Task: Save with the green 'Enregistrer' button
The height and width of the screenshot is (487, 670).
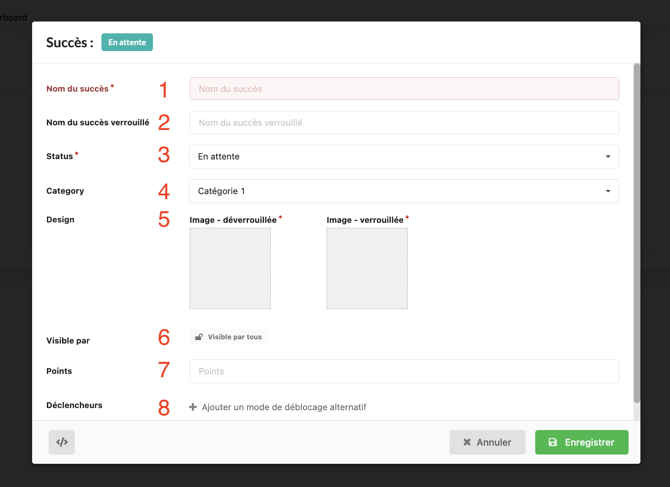Action: click(581, 442)
